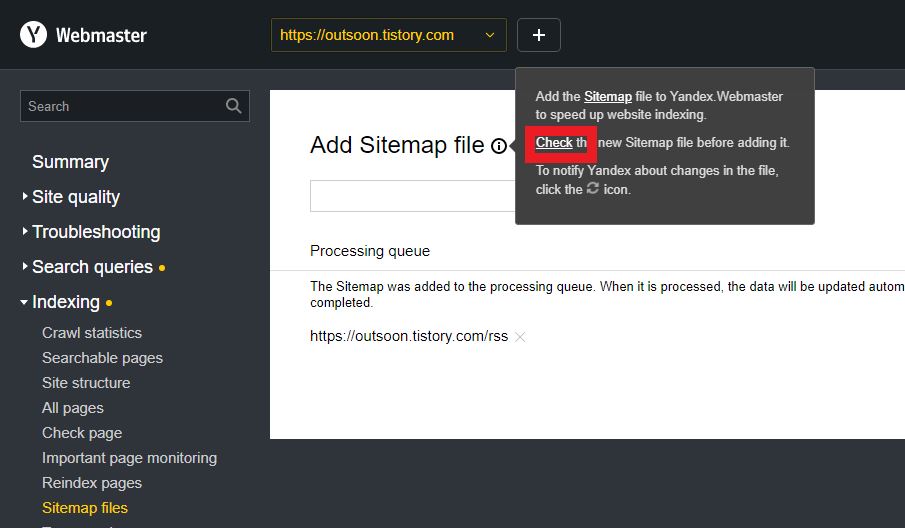Expand the Site quality section
Image resolution: width=905 pixels, height=528 pixels.
pyautogui.click(x=76, y=197)
